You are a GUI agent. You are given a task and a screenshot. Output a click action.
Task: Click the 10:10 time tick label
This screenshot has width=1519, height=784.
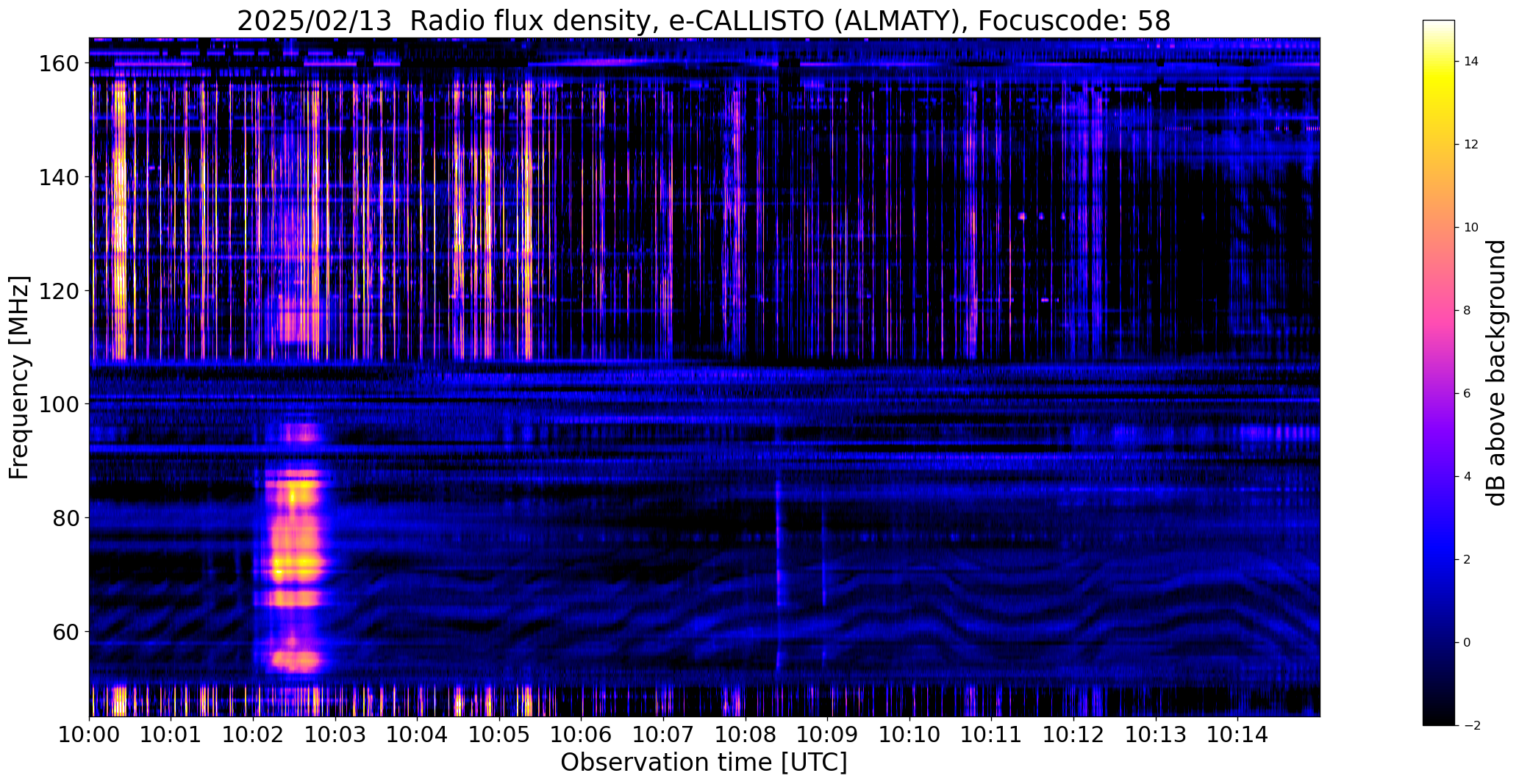click(x=909, y=734)
